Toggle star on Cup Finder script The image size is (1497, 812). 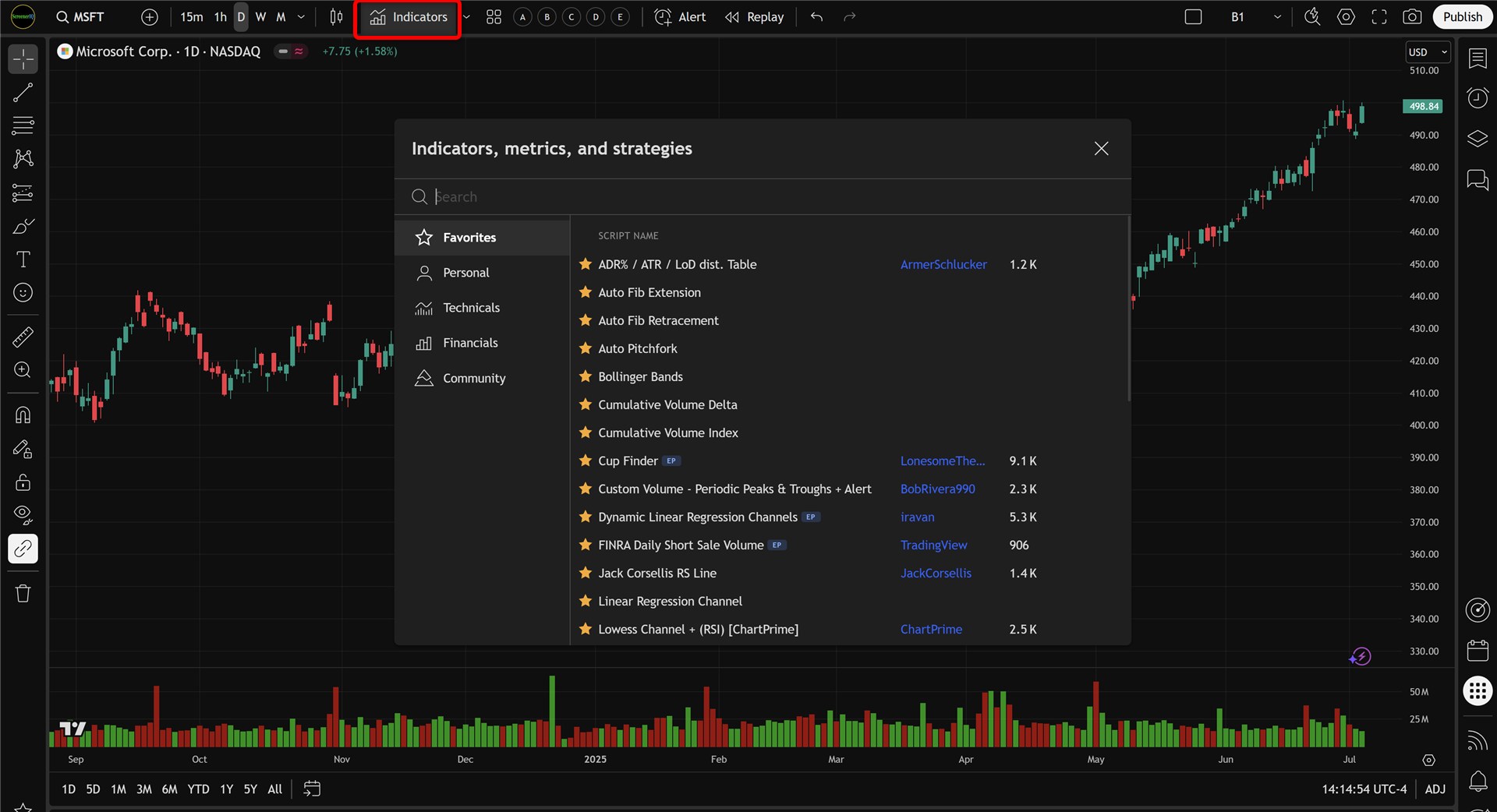[x=586, y=461]
